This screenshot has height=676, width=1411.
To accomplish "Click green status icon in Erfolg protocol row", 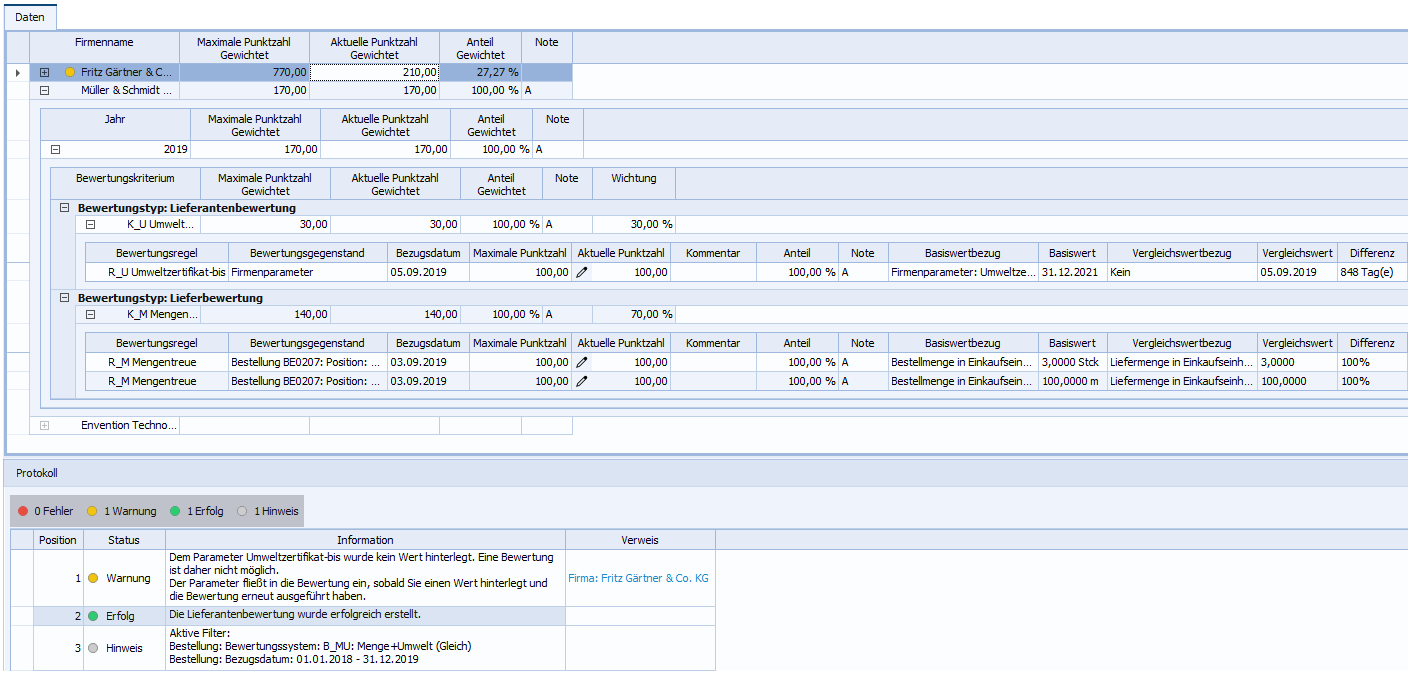I will point(93,616).
